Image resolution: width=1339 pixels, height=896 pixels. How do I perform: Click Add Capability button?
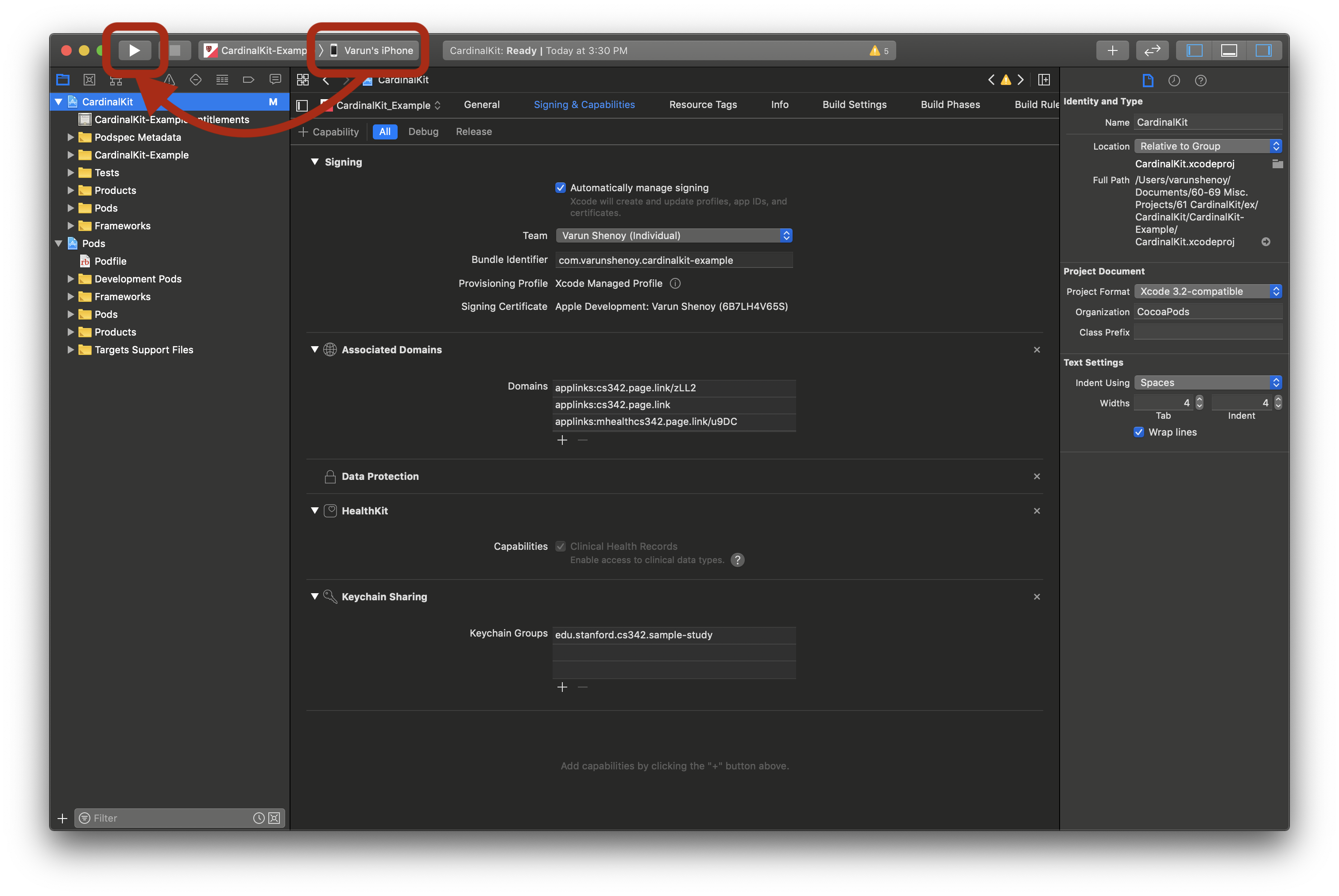[x=327, y=130]
